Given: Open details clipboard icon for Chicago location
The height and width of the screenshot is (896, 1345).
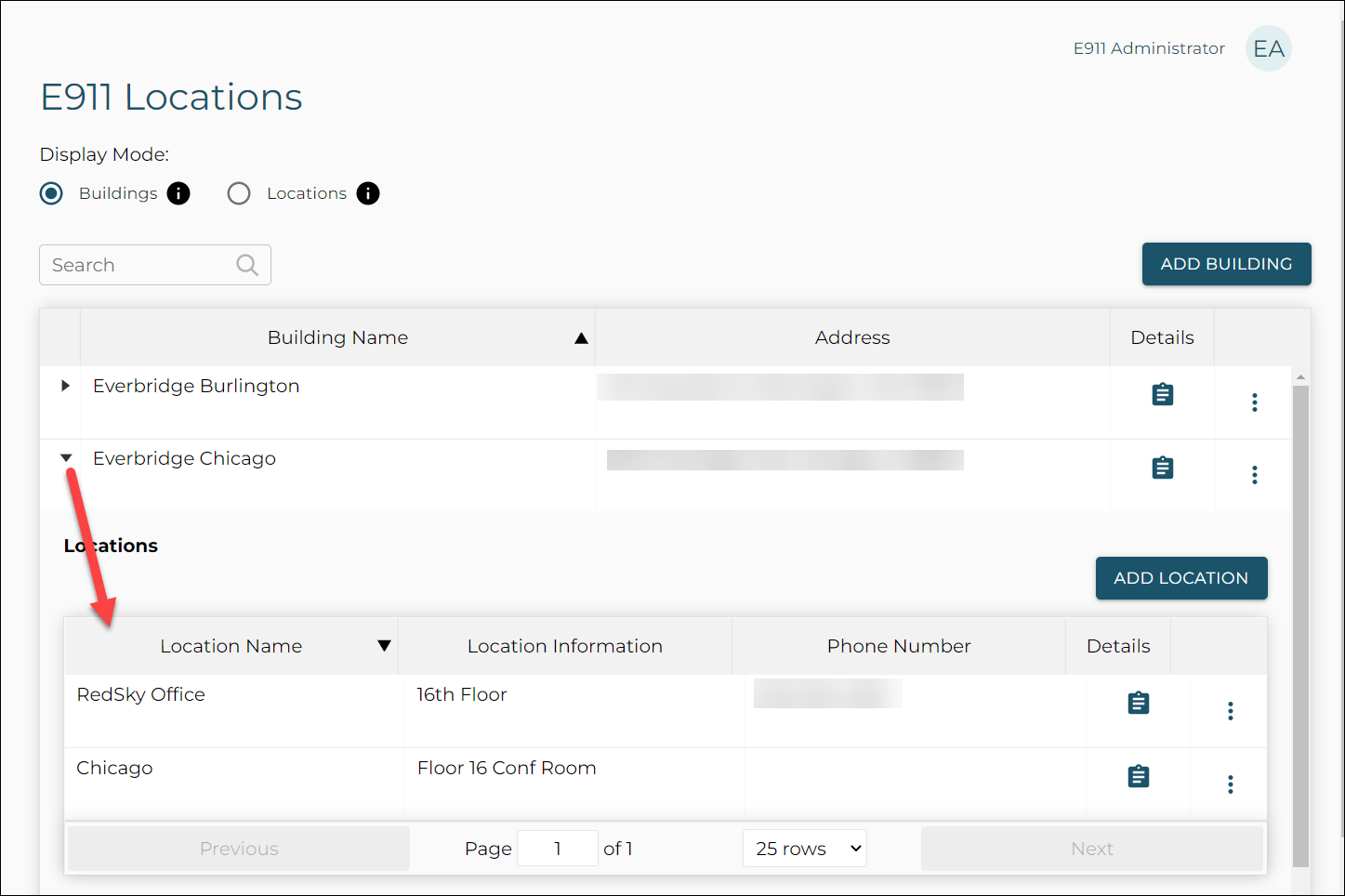Looking at the screenshot, I should pos(1138,776).
